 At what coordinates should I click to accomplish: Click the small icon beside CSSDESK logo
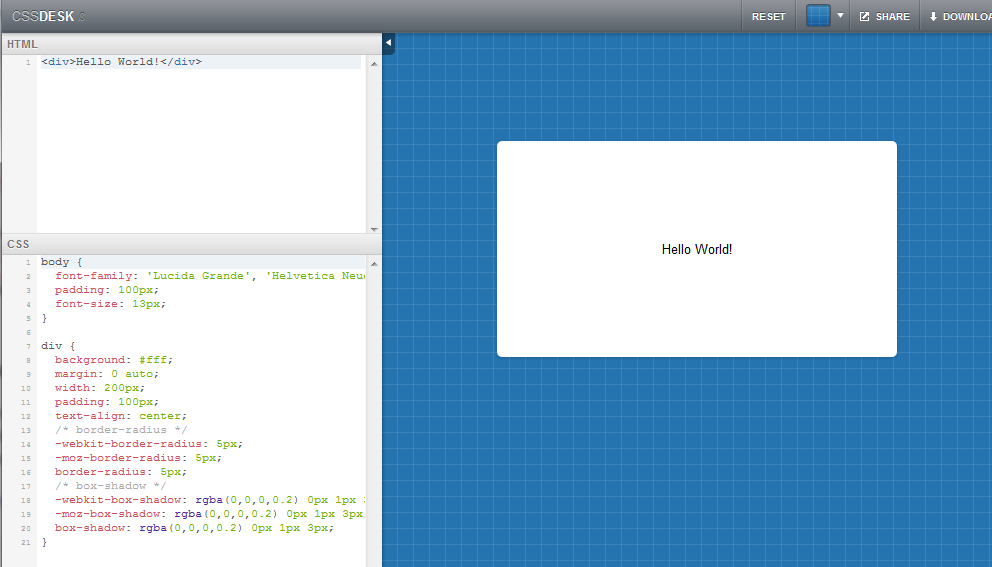click(82, 17)
